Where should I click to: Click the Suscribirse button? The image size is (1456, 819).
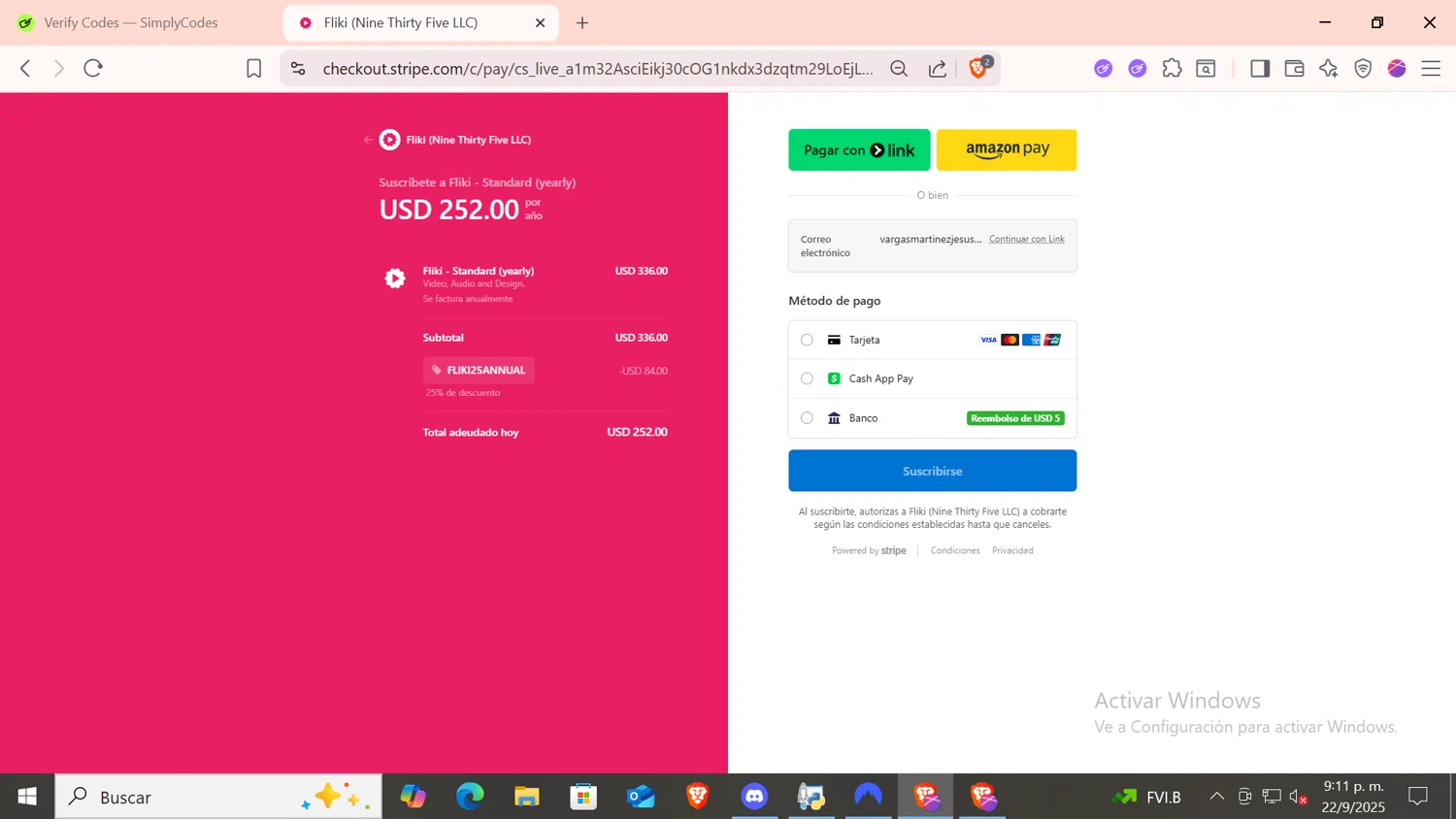coord(932,471)
